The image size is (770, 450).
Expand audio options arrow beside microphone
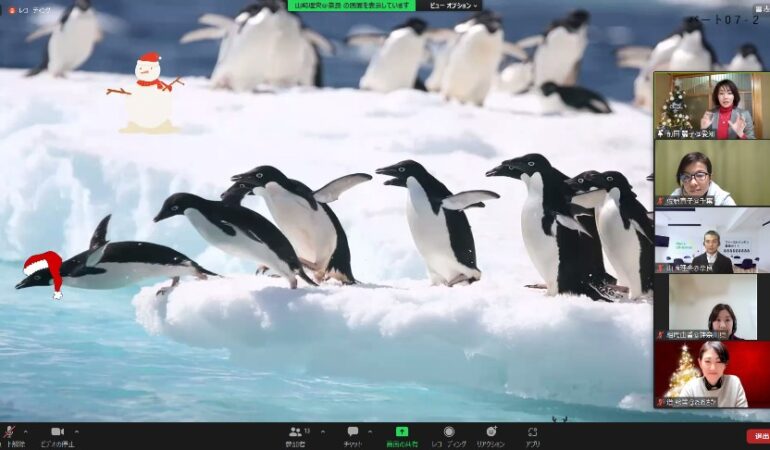[24, 431]
